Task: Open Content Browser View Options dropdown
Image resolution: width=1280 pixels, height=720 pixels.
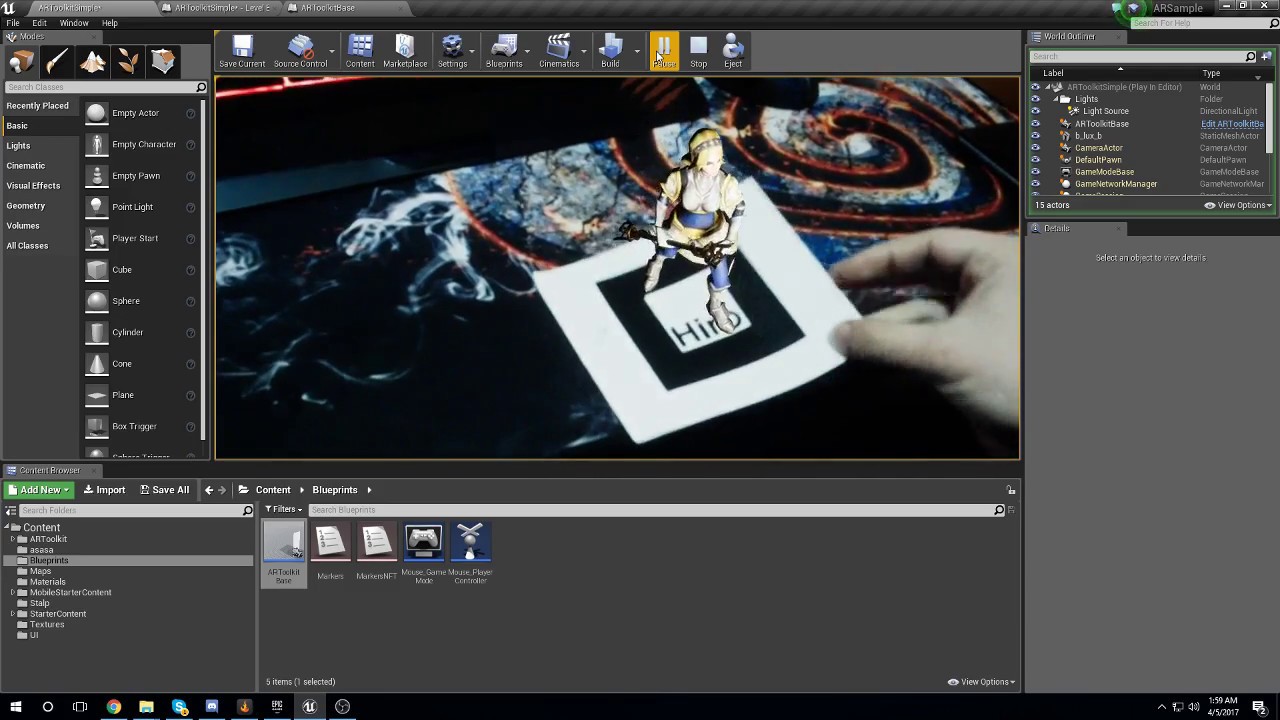Action: pyautogui.click(x=982, y=682)
